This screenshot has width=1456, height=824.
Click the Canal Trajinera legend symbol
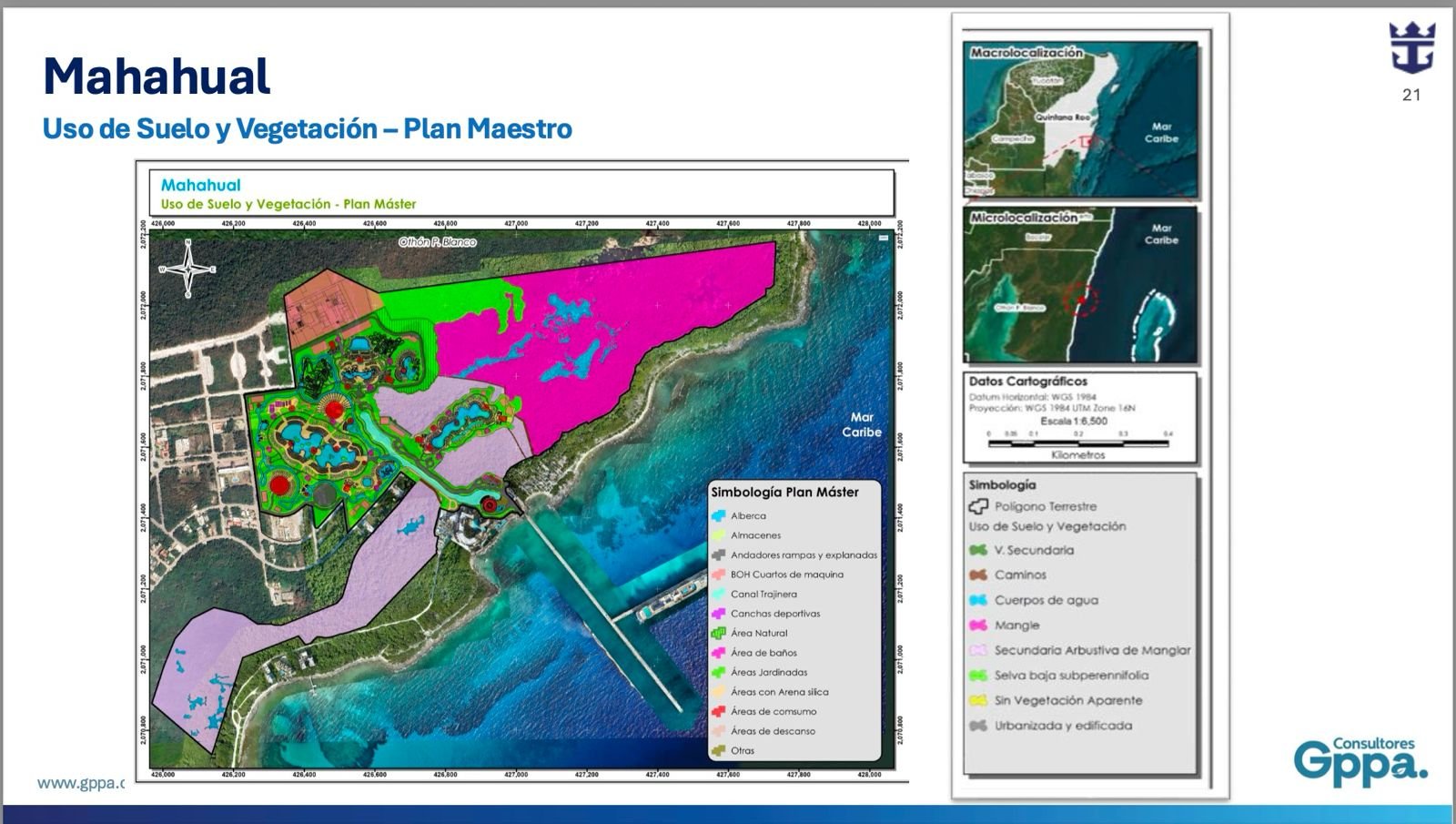pos(719,594)
